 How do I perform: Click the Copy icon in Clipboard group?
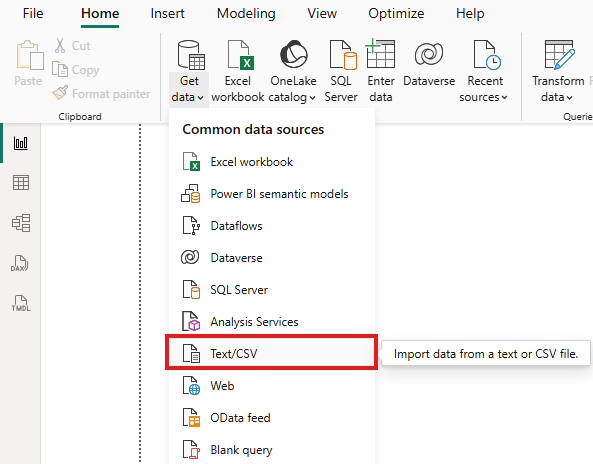(x=60, y=69)
